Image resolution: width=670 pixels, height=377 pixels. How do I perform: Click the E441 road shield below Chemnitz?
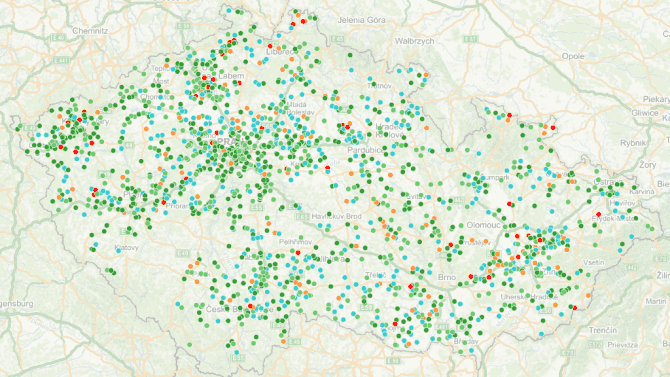(61, 61)
